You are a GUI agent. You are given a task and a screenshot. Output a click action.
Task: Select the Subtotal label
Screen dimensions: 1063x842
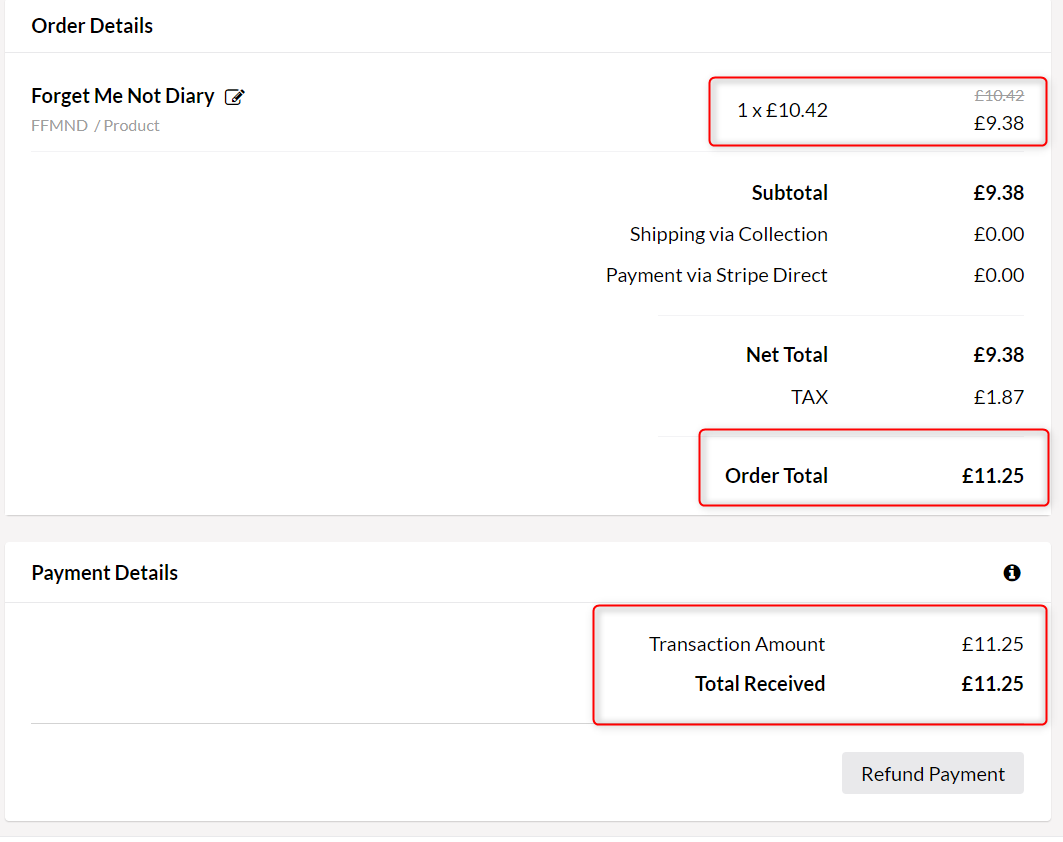(790, 193)
